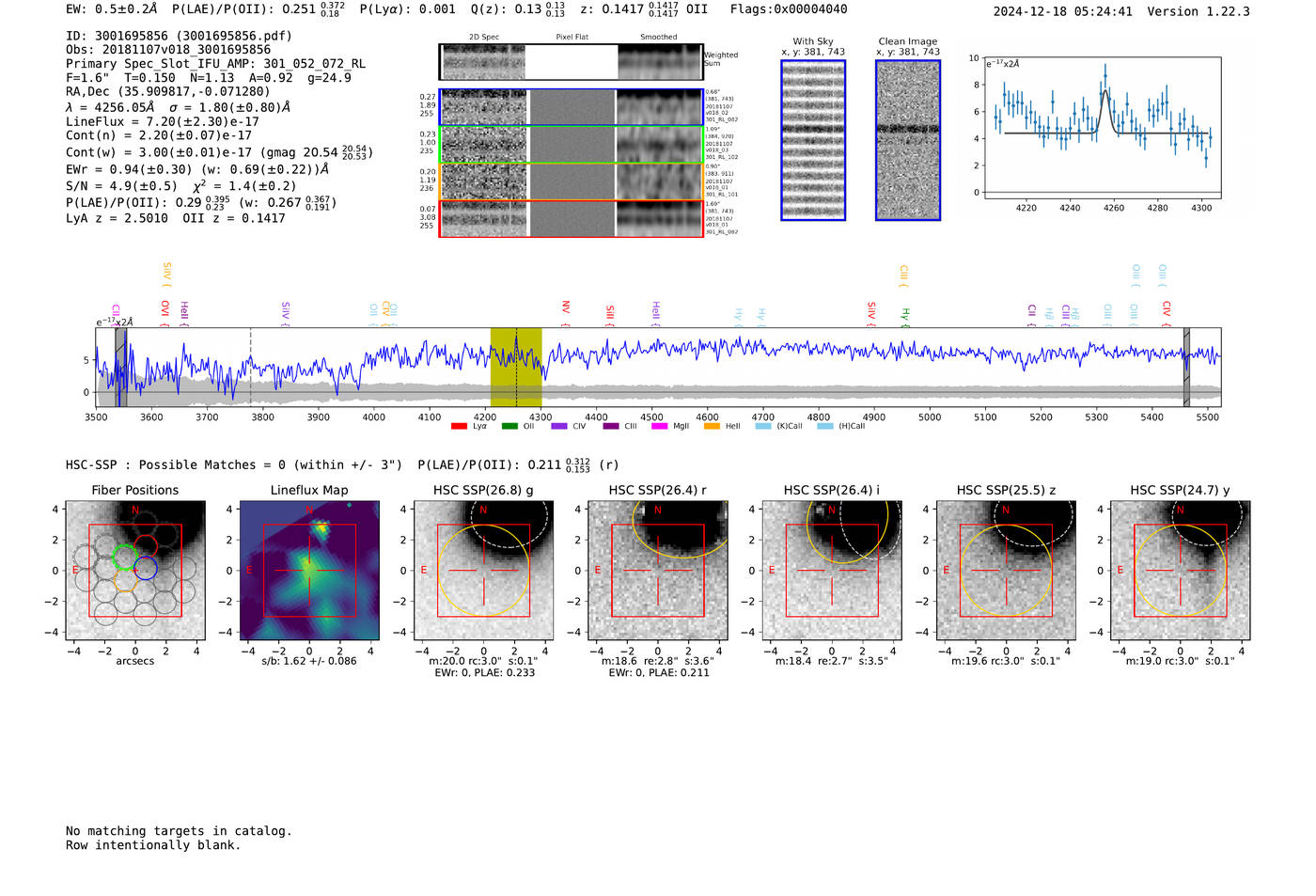The image size is (1316, 896).
Task: Click the orange HeII legend swatch
Action: 712,427
